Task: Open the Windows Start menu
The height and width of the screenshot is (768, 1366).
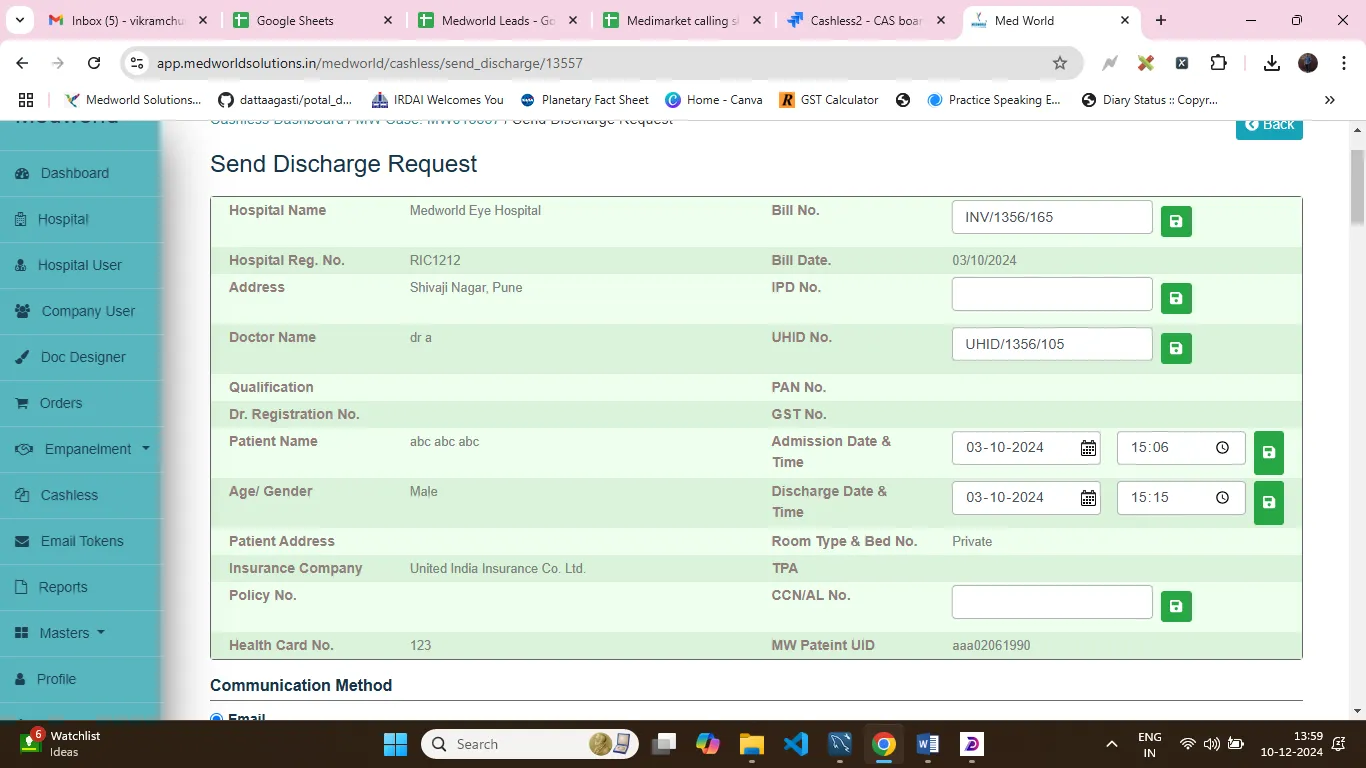Action: coord(396,744)
